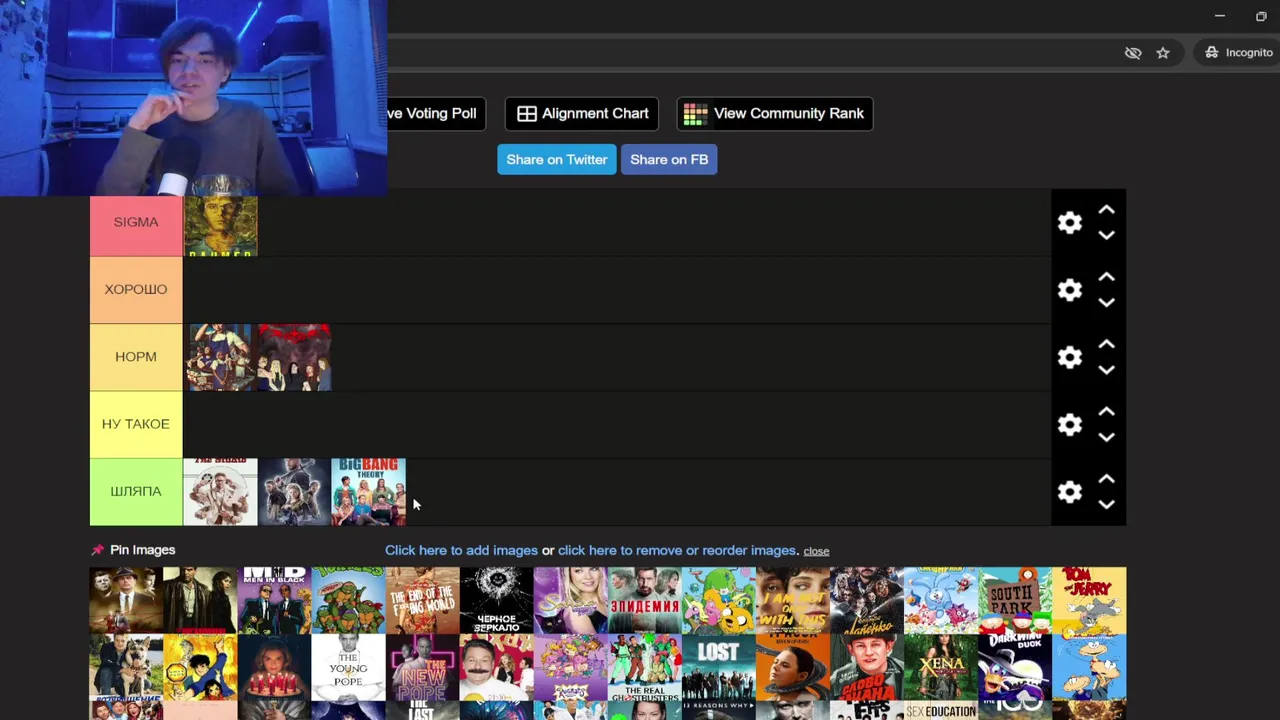Select the Darkwing Duck thumbnail
Image resolution: width=1280 pixels, height=720 pixels.
(1014, 667)
